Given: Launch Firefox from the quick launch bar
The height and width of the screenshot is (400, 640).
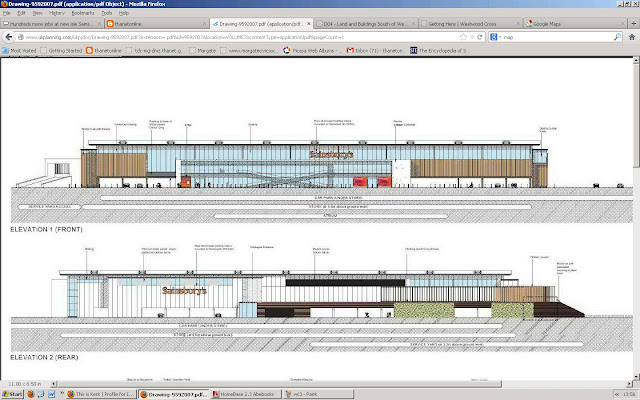Looking at the screenshot, I should pos(31,394).
